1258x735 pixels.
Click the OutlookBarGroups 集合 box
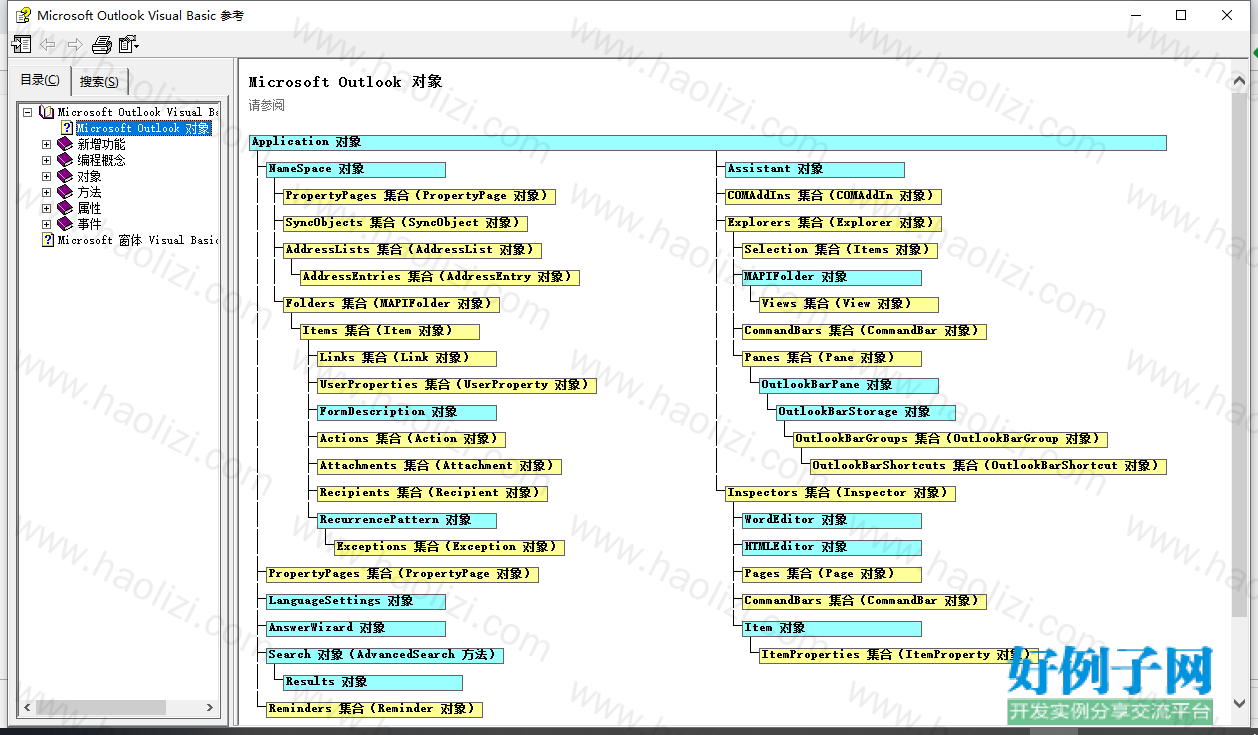point(950,439)
